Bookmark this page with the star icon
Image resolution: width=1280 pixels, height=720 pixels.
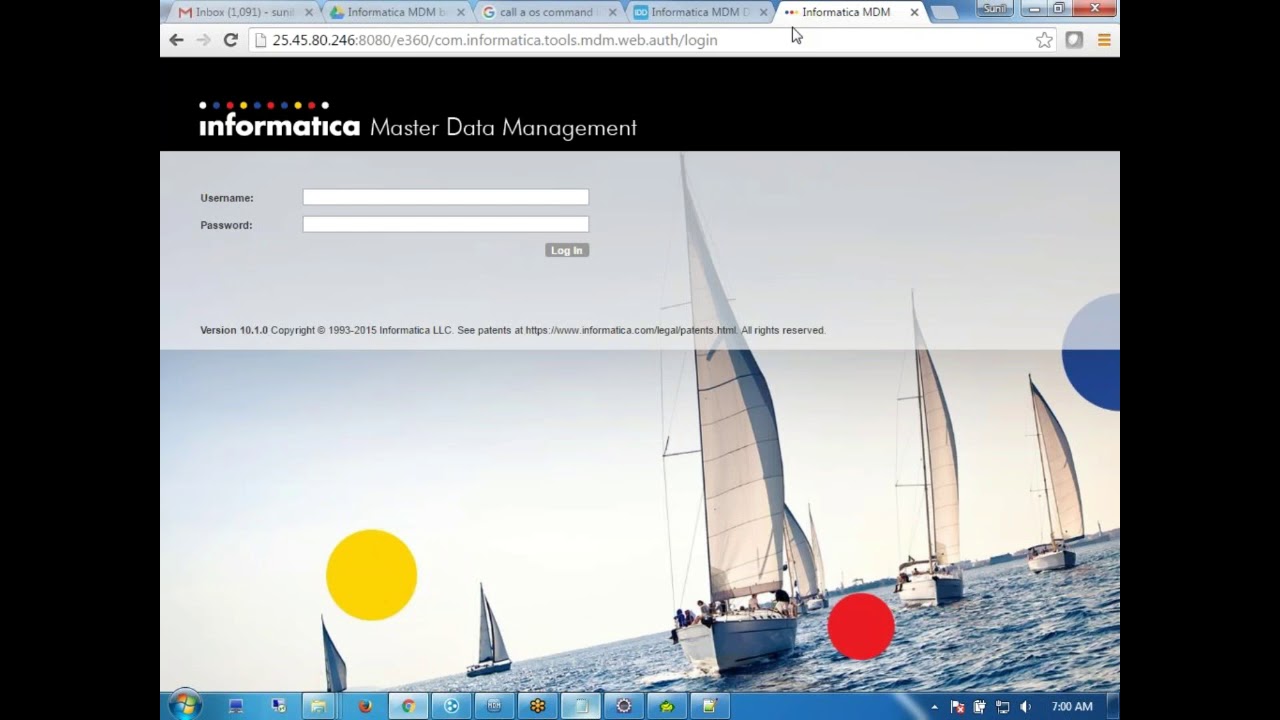pyautogui.click(x=1044, y=40)
